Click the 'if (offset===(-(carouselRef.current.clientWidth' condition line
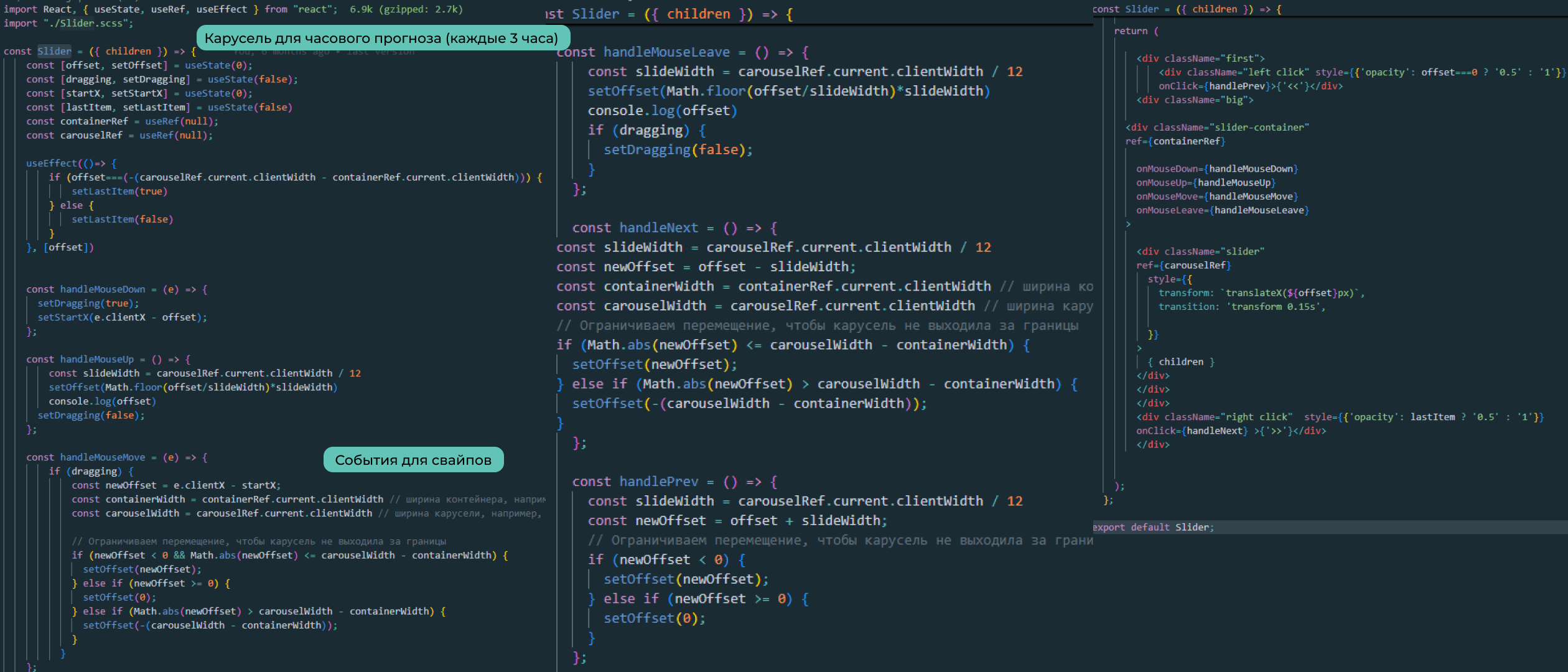 tap(296, 177)
